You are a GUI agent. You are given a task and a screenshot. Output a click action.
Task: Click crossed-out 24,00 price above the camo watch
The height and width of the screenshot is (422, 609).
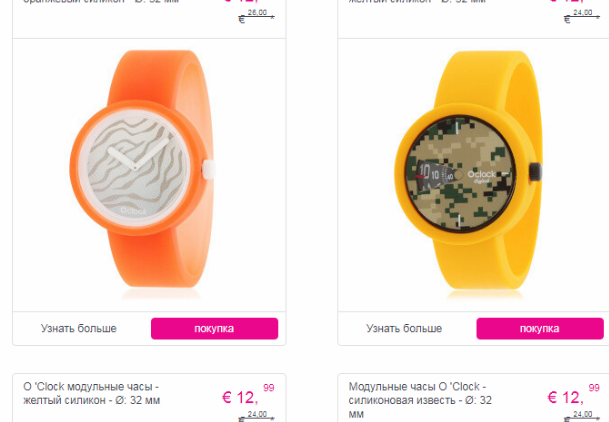(x=582, y=16)
